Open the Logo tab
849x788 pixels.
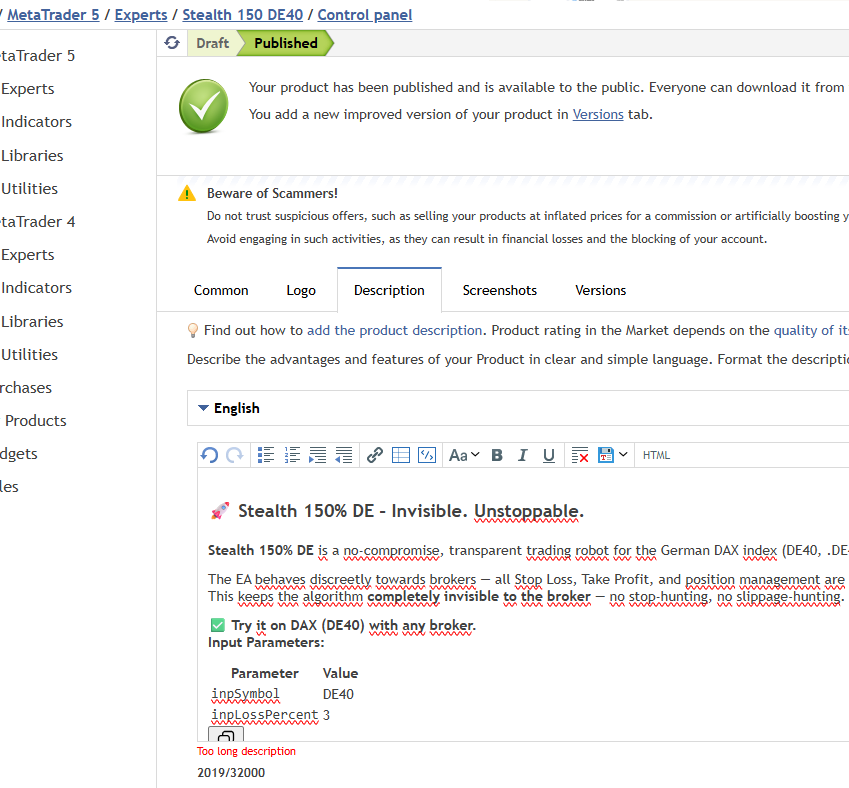point(301,290)
